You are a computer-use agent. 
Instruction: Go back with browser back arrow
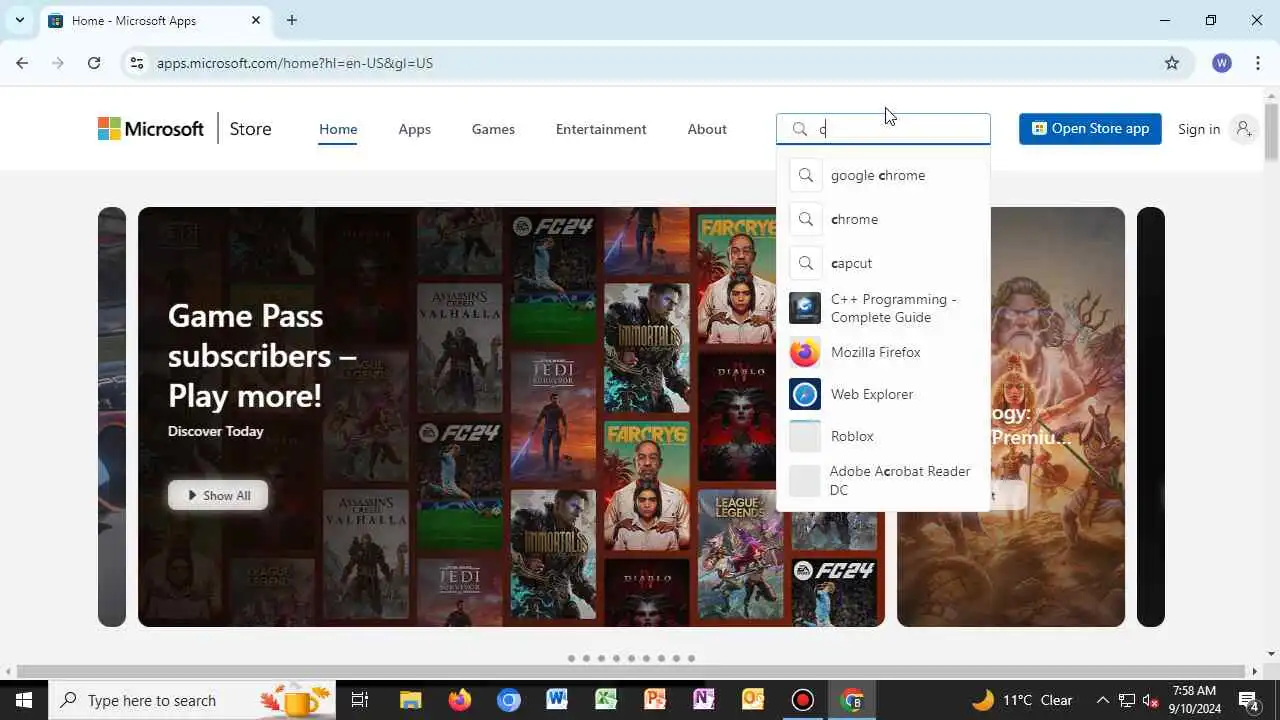(22, 63)
